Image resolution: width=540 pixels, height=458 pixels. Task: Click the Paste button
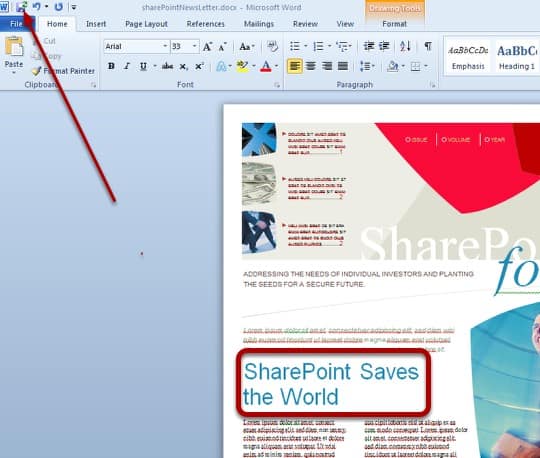coord(14,52)
